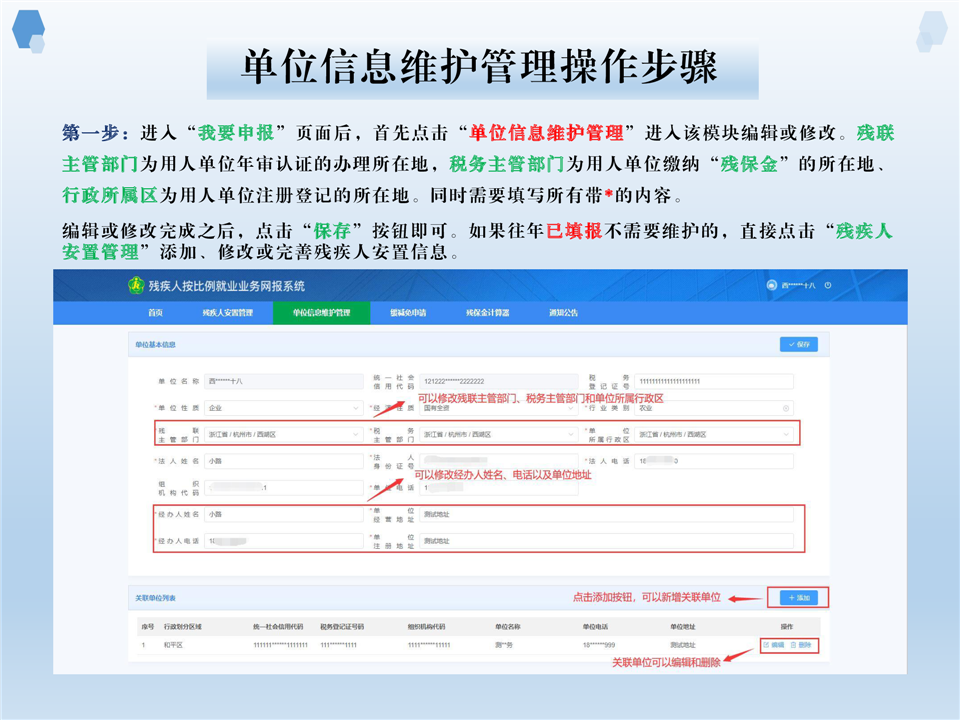960x720 pixels.
Task: Clear the 行业类别 field with clear icon
Action: (x=786, y=408)
